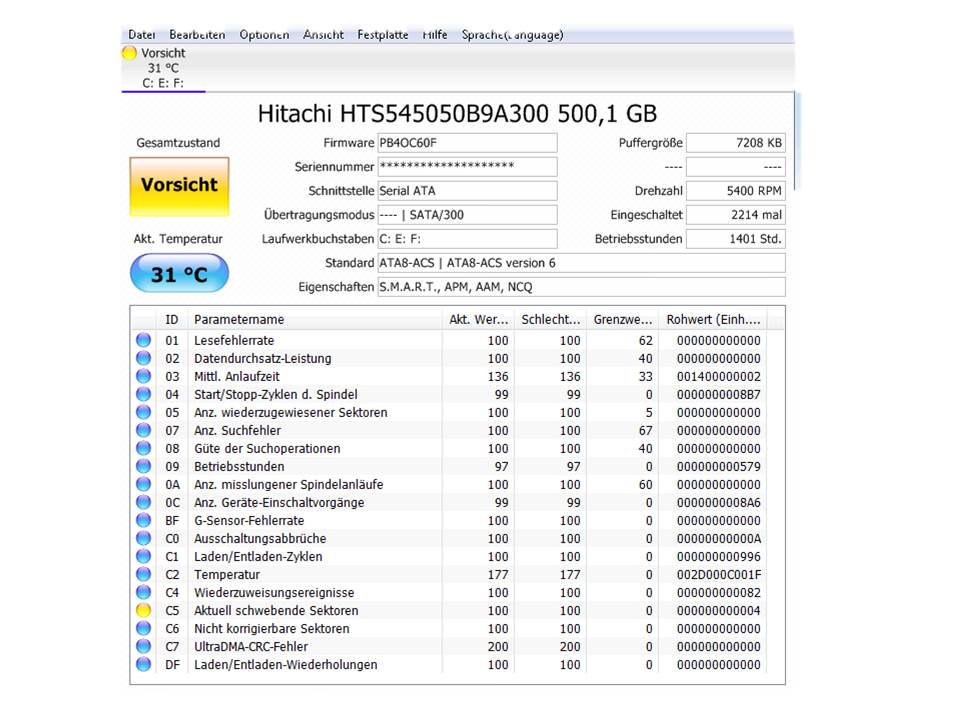This screenshot has height=720, width=960.
Task: Click the status icon for UltraDMA-CRC-Fehler
Action: coord(143,646)
